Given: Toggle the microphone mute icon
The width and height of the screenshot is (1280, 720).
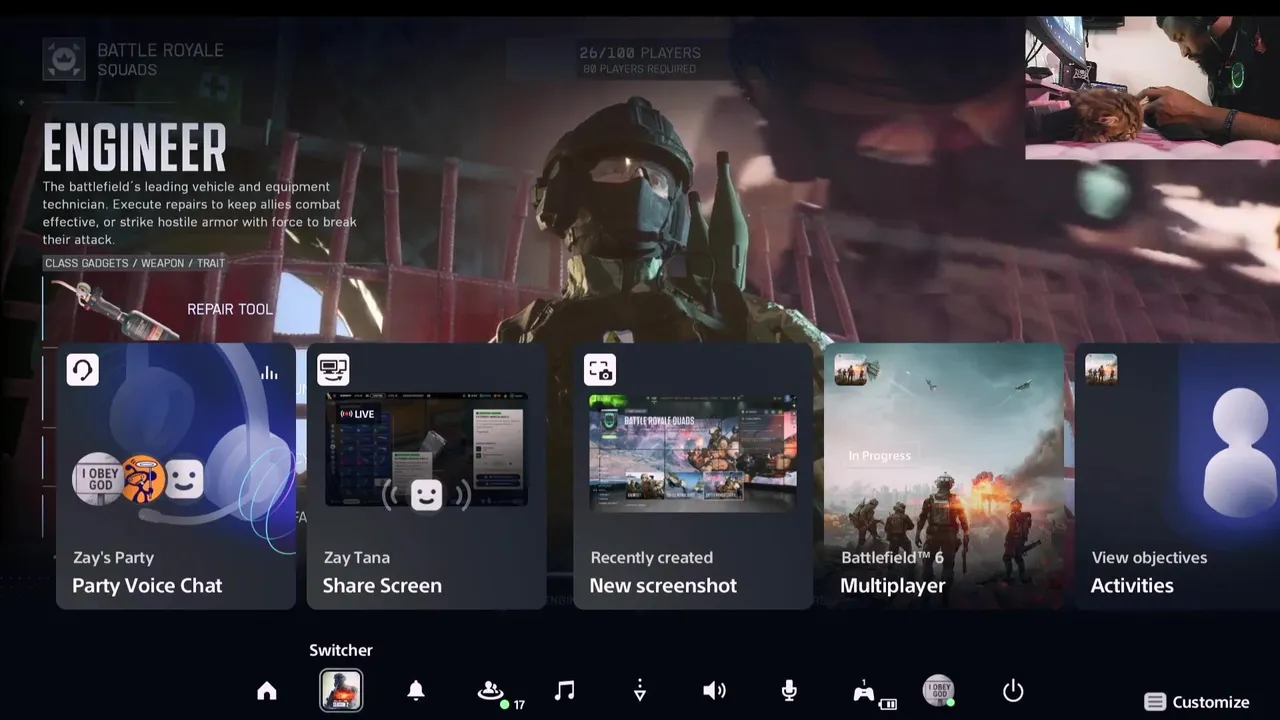Looking at the screenshot, I should click(789, 691).
